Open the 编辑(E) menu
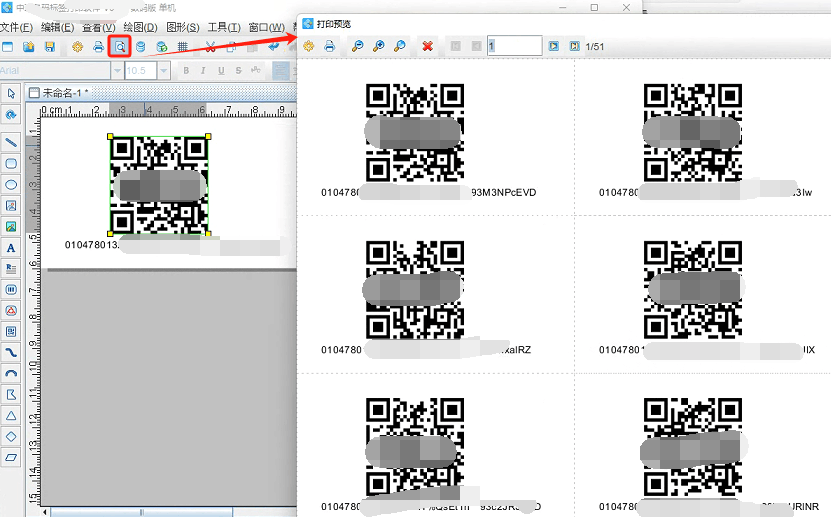Screen dimensions: 831x517 click(x=57, y=28)
